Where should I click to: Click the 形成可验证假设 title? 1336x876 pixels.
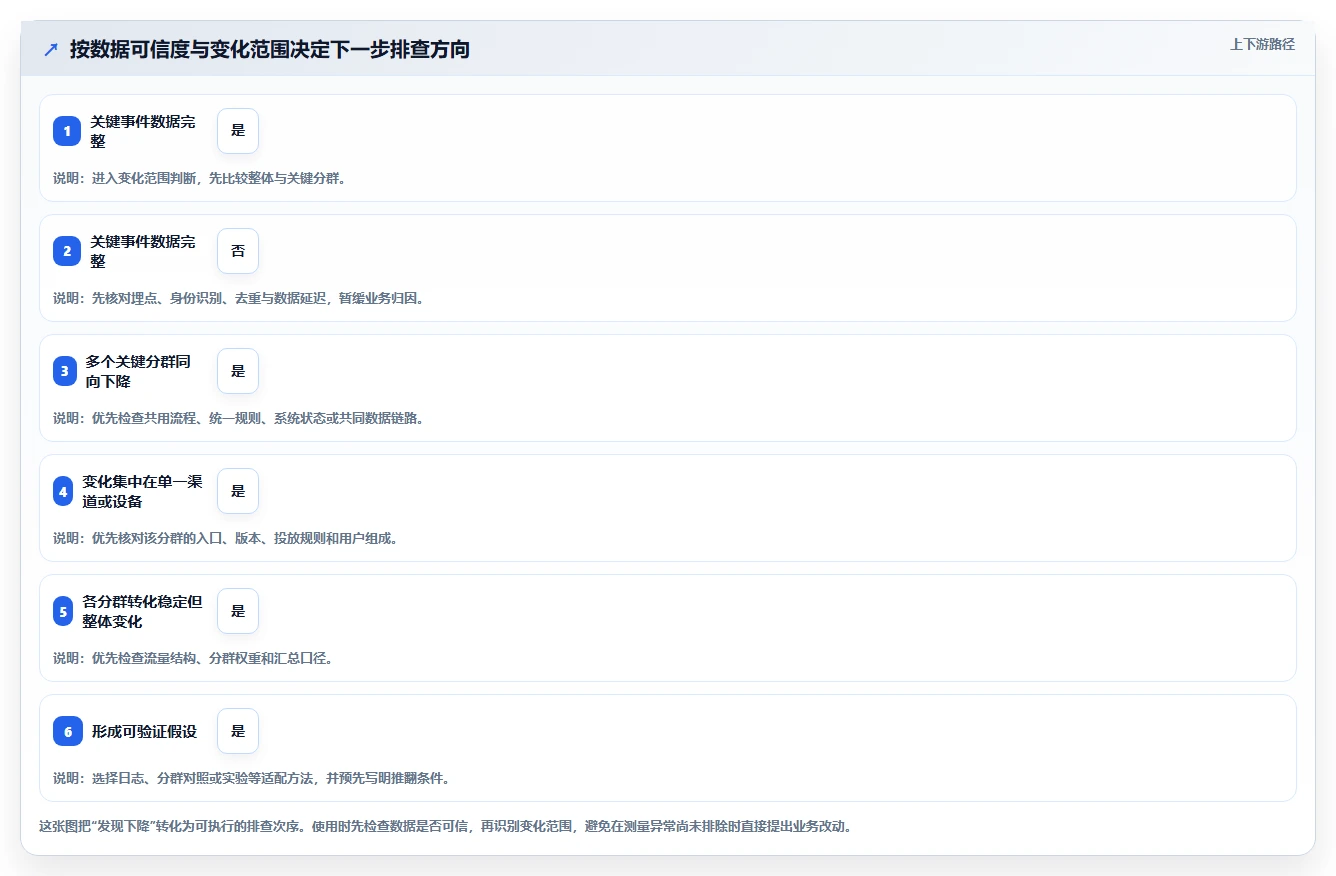[144, 731]
